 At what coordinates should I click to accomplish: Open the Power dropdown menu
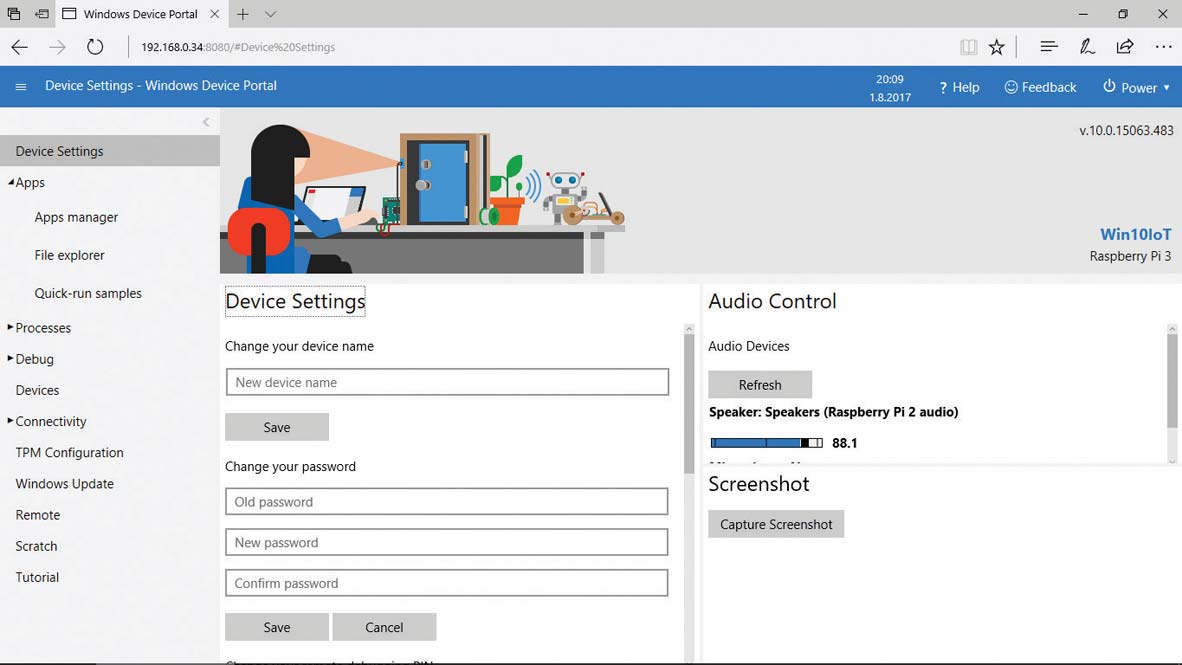pos(1136,87)
